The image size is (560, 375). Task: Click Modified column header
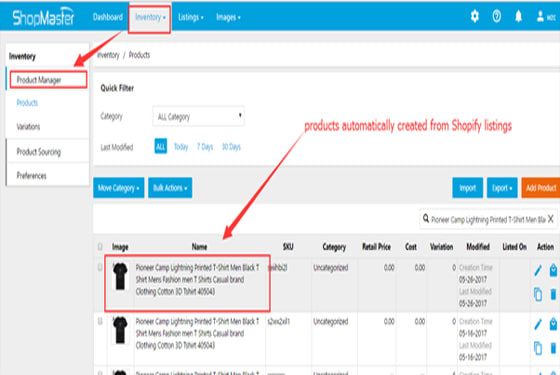pyautogui.click(x=478, y=246)
